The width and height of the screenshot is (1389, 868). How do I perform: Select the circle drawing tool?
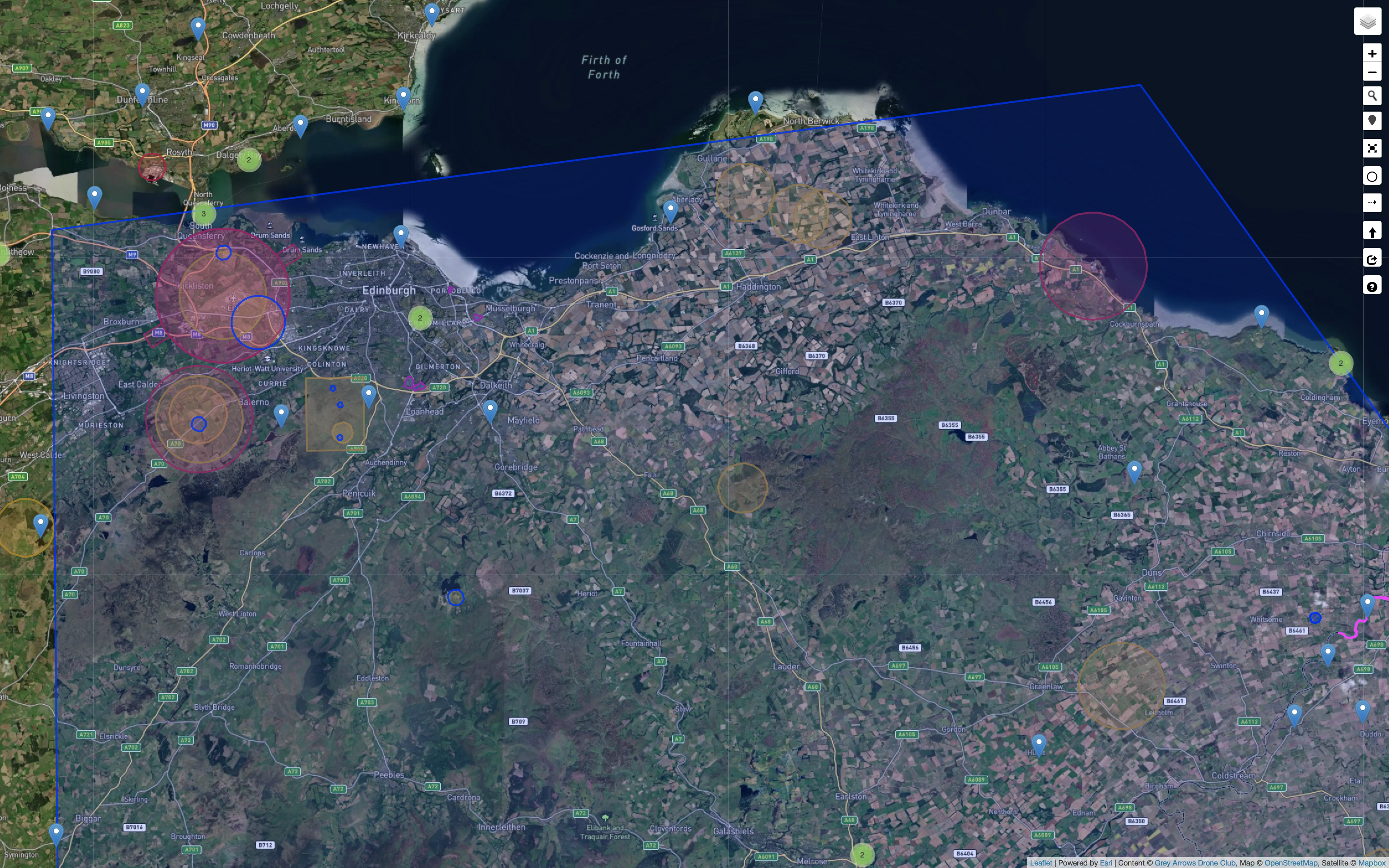pos(1372,176)
